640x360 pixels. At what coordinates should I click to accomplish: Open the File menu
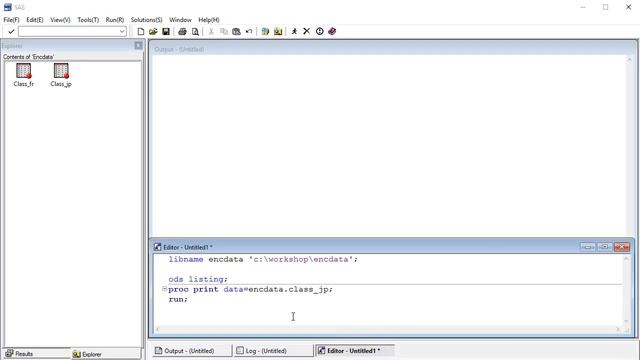point(11,20)
